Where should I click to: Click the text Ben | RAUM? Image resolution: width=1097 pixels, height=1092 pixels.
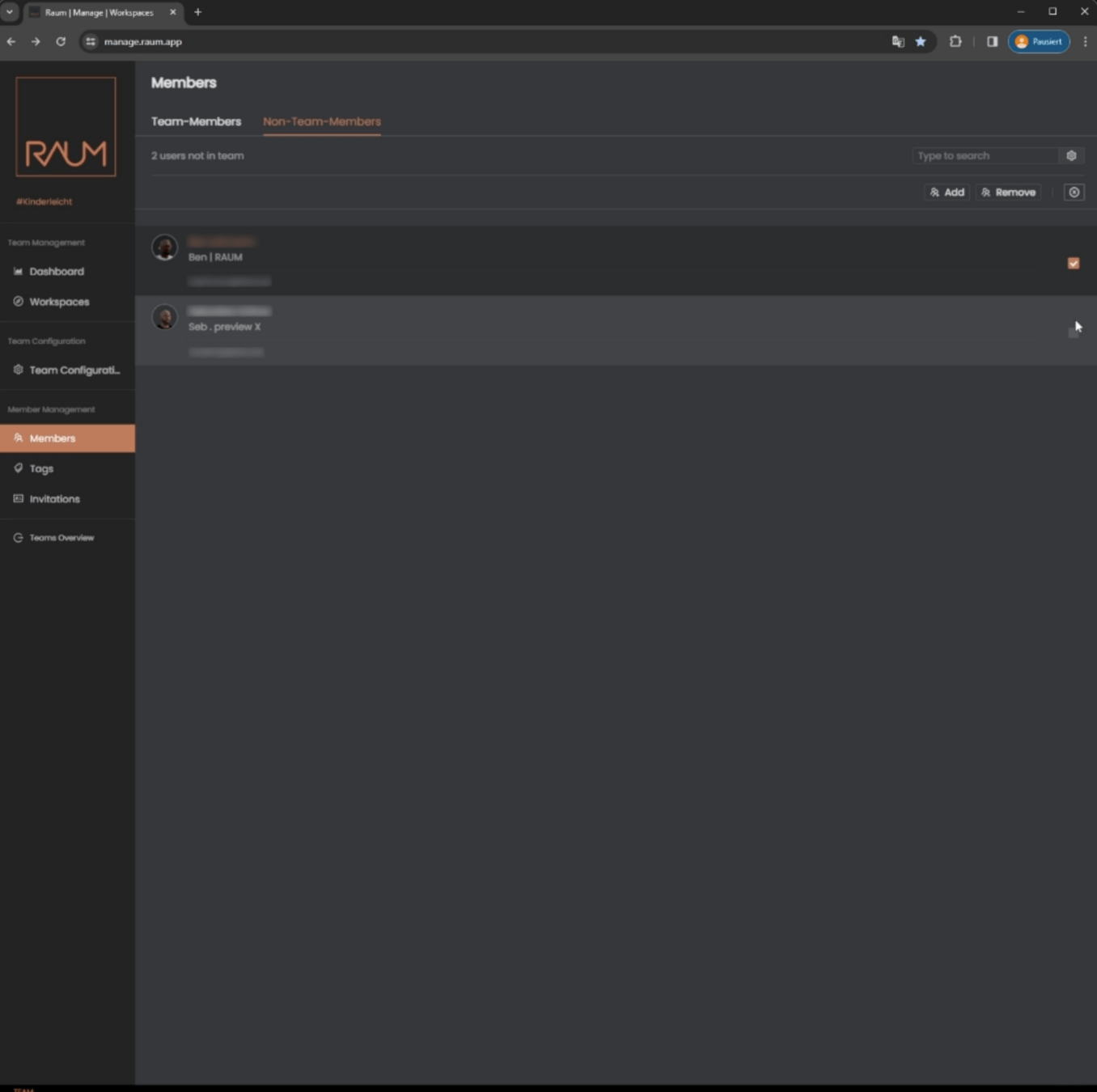(215, 257)
